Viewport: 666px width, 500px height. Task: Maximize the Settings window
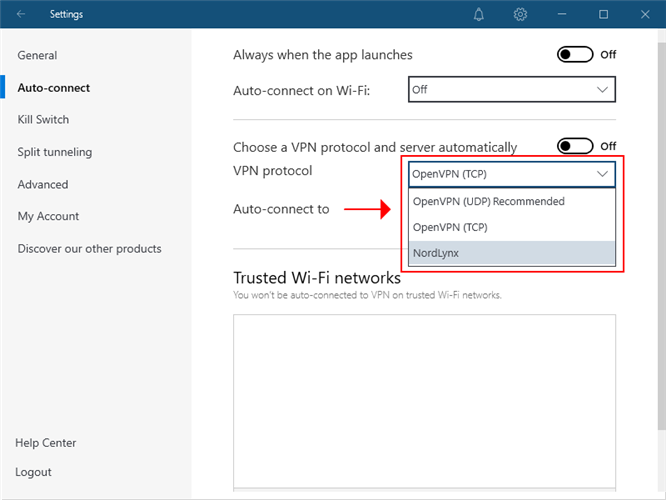604,15
